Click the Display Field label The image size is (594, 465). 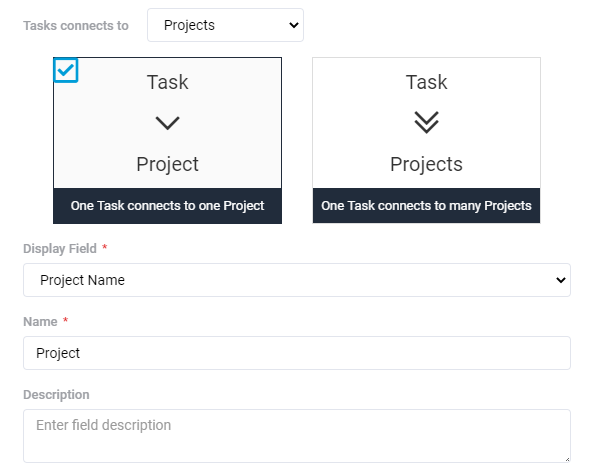click(60, 249)
